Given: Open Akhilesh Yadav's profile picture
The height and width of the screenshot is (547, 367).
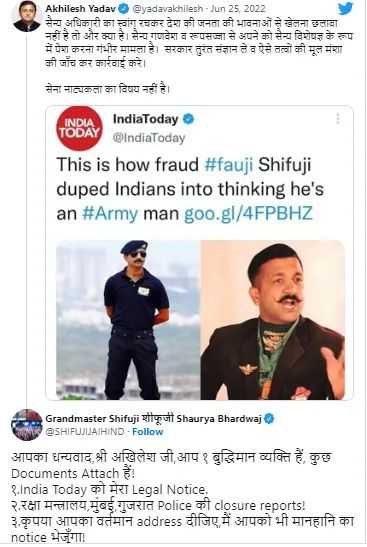Looking at the screenshot, I should click(x=27, y=16).
